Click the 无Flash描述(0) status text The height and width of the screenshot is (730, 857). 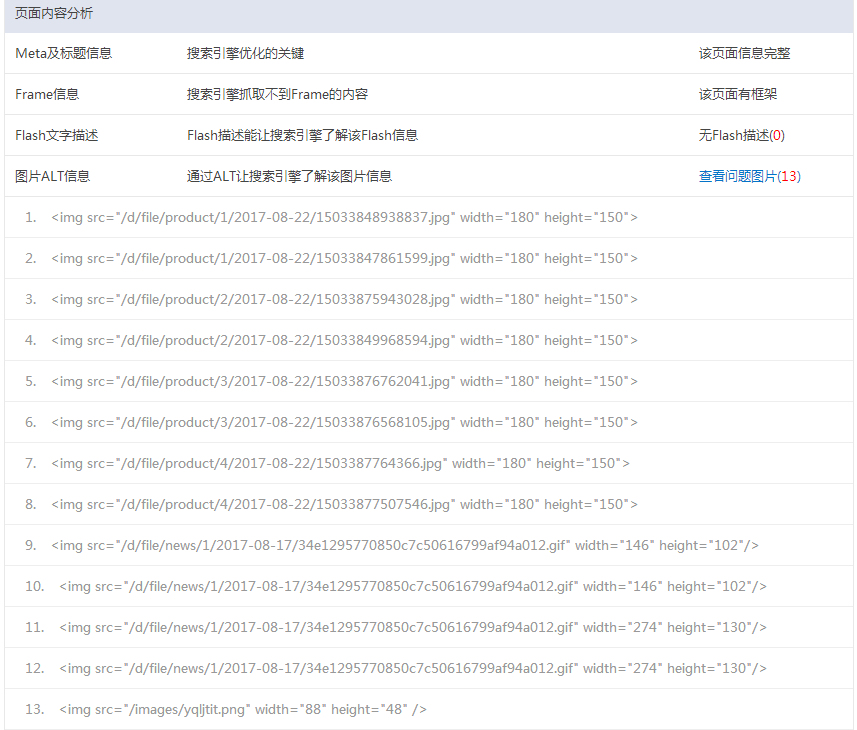[741, 135]
